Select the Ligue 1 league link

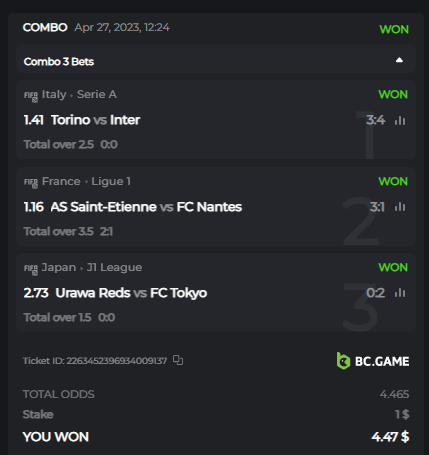coord(111,181)
